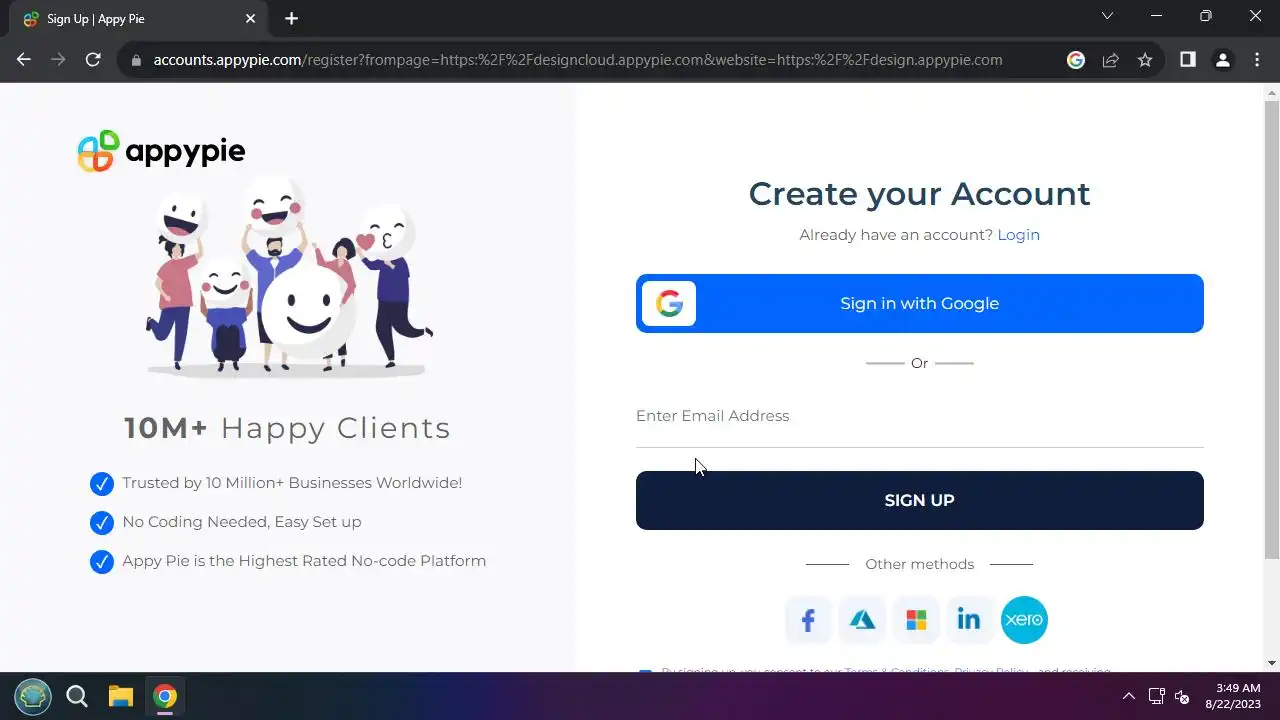Screen dimensions: 1280x720
Task: Click the "Create your Account" heading
Action: (919, 194)
